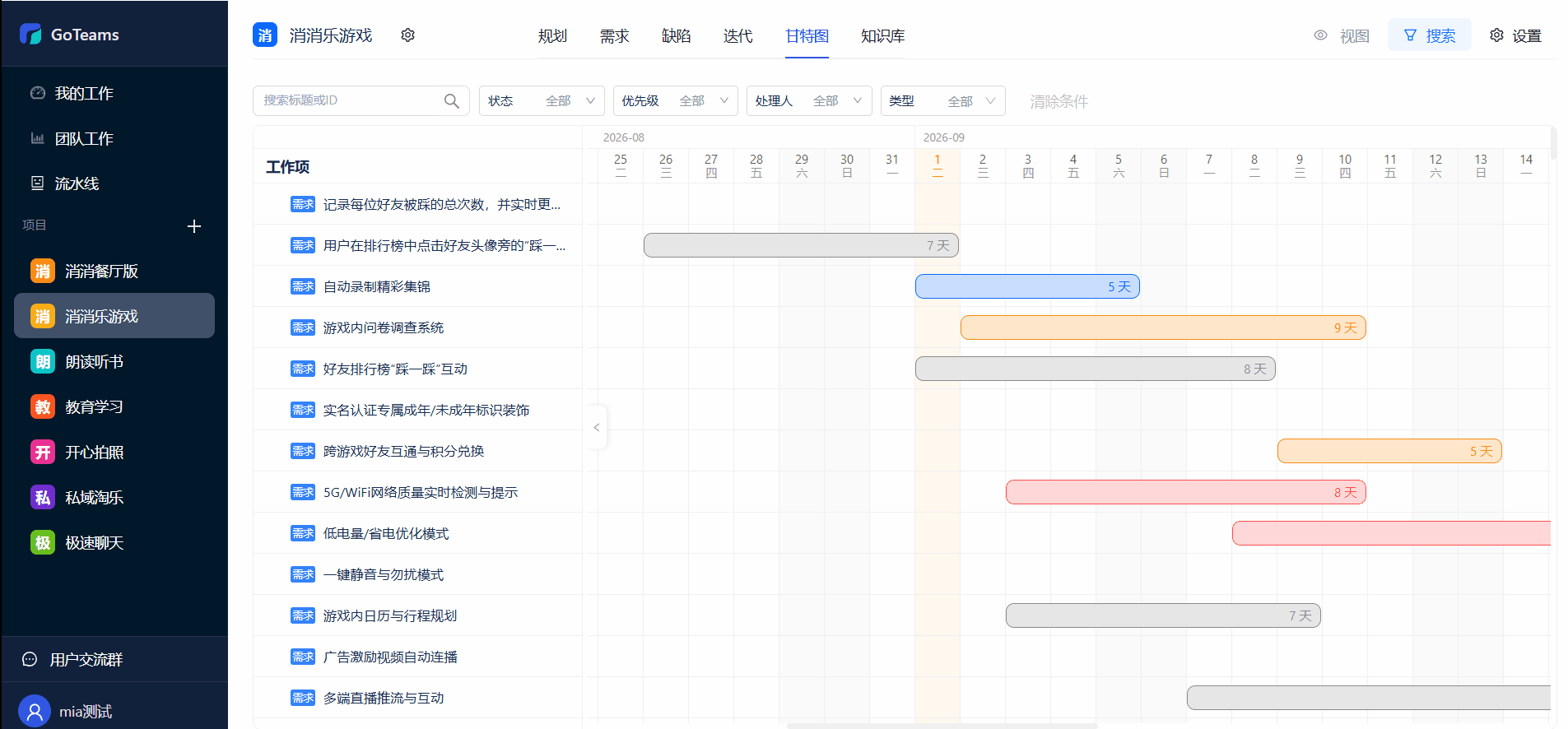Open 设置 at the top right

point(1515,35)
